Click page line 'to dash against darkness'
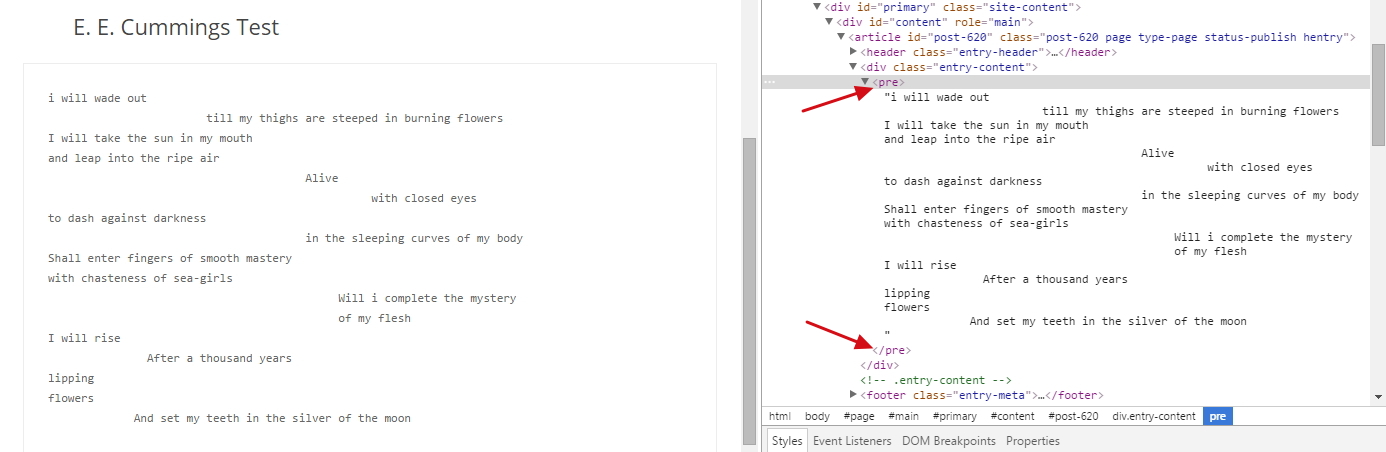Viewport: 1386px width, 452px height. pos(127,218)
